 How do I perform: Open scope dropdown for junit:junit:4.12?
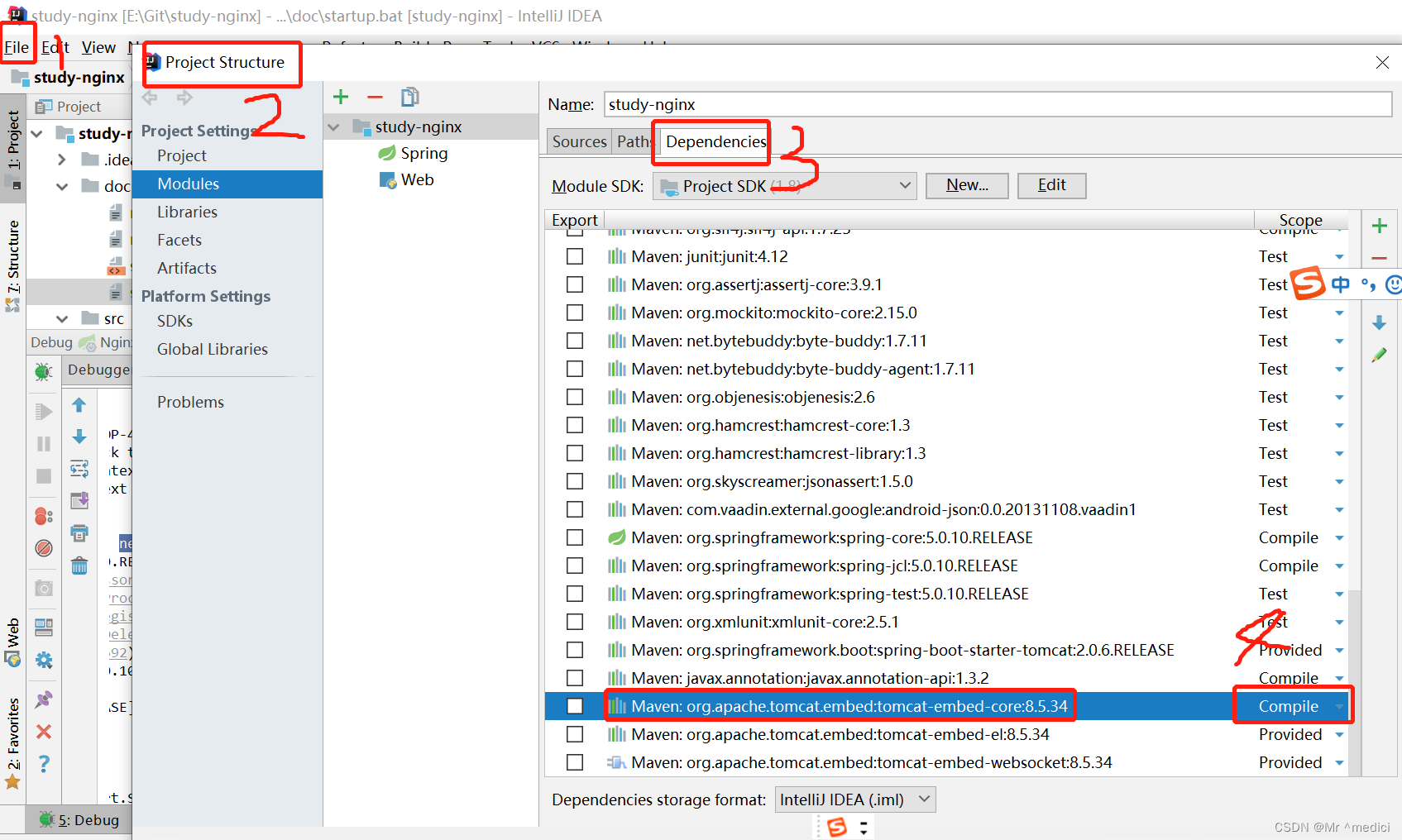(x=1339, y=256)
